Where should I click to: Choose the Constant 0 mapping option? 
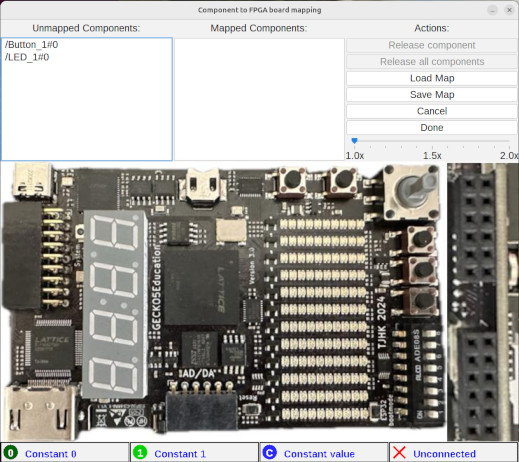pyautogui.click(x=65, y=453)
